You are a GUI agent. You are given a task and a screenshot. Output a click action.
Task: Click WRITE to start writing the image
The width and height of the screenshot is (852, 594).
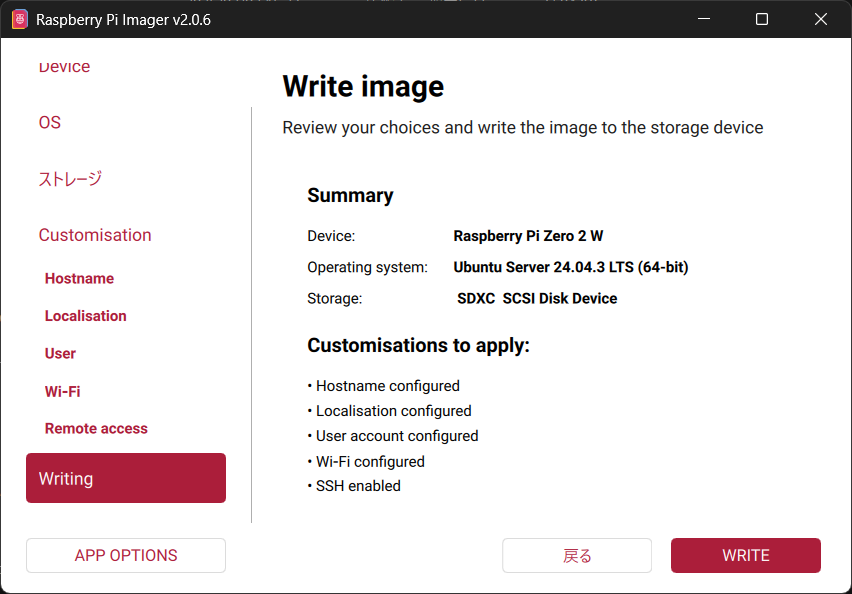click(745, 556)
